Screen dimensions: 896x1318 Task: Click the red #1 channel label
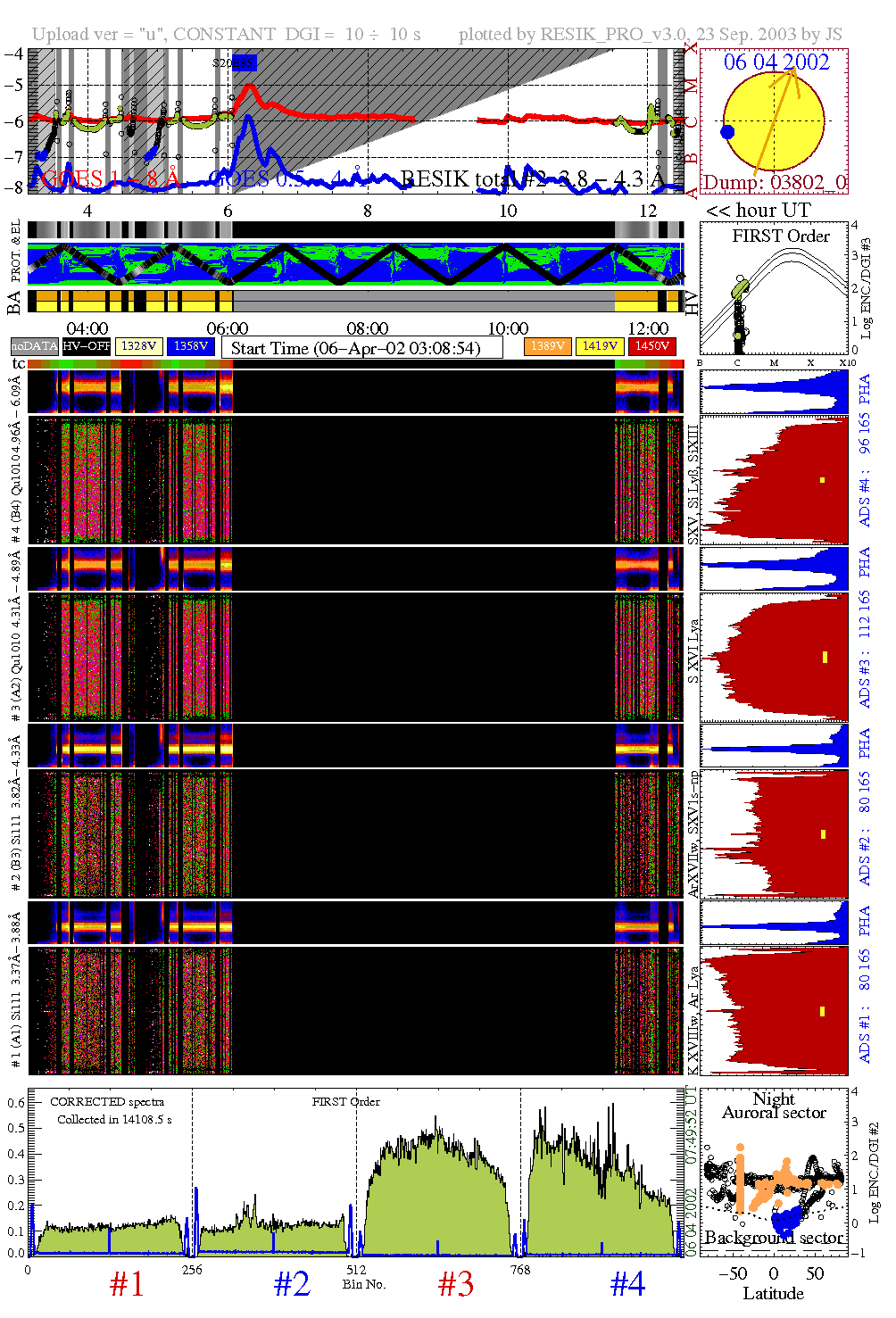[127, 1284]
